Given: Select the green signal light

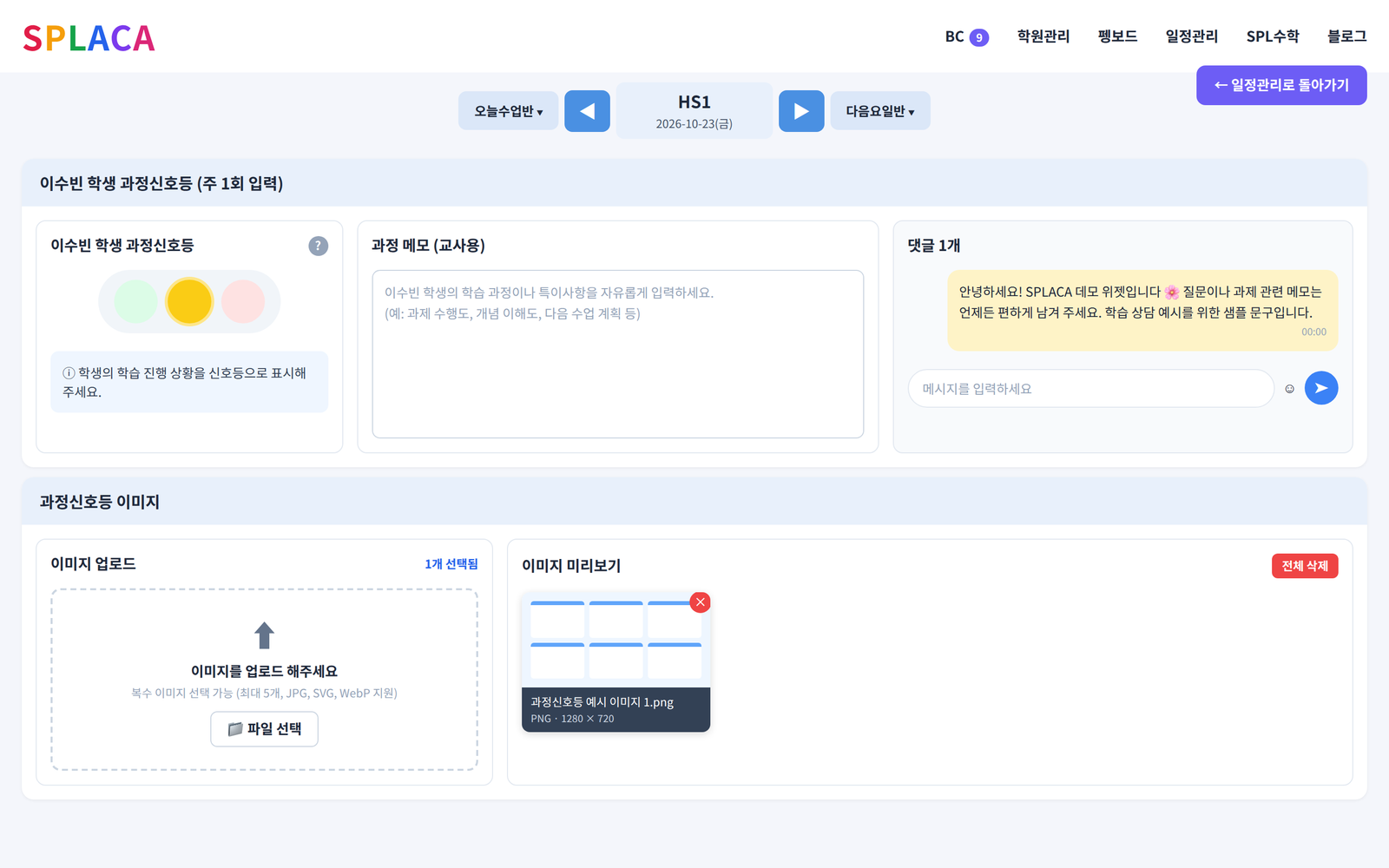Looking at the screenshot, I should point(136,301).
